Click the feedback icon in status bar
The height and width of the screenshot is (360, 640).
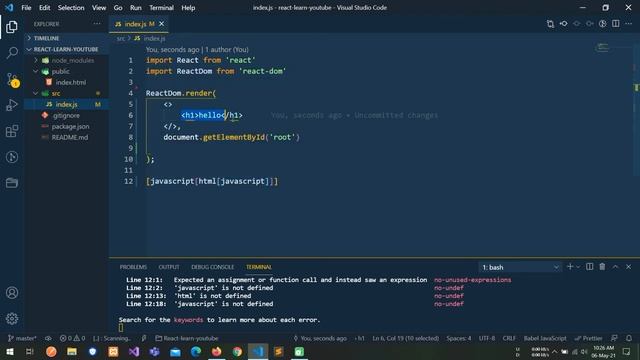pos(614,338)
